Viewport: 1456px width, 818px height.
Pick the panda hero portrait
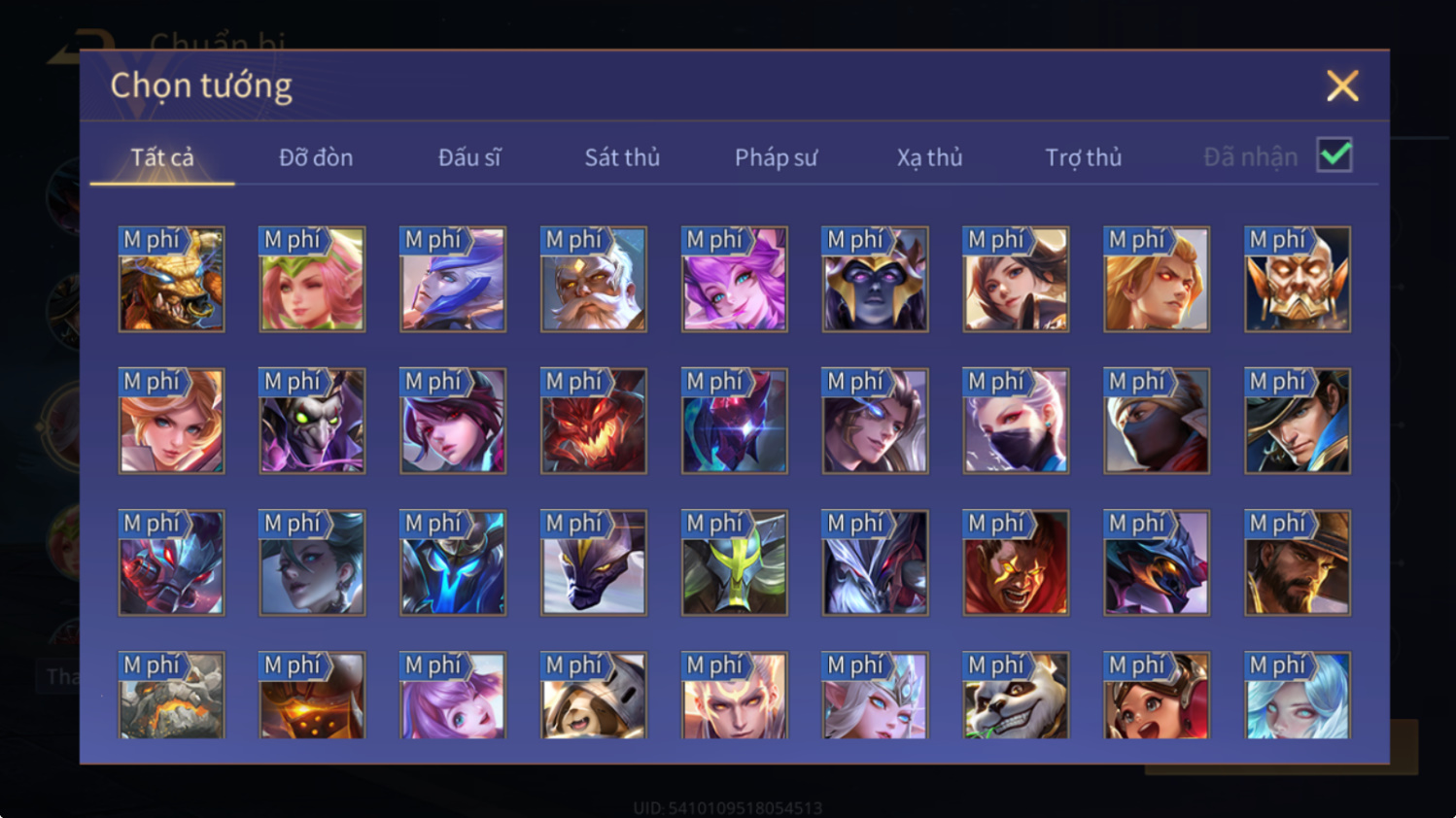point(1016,696)
